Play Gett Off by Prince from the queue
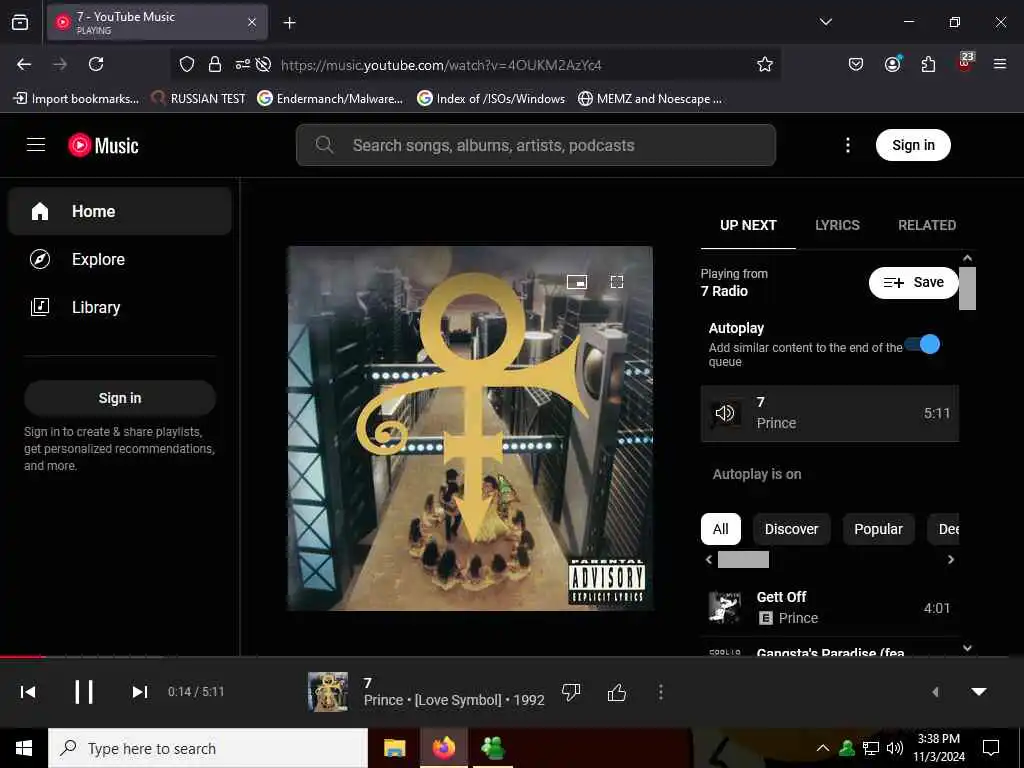 [829, 608]
